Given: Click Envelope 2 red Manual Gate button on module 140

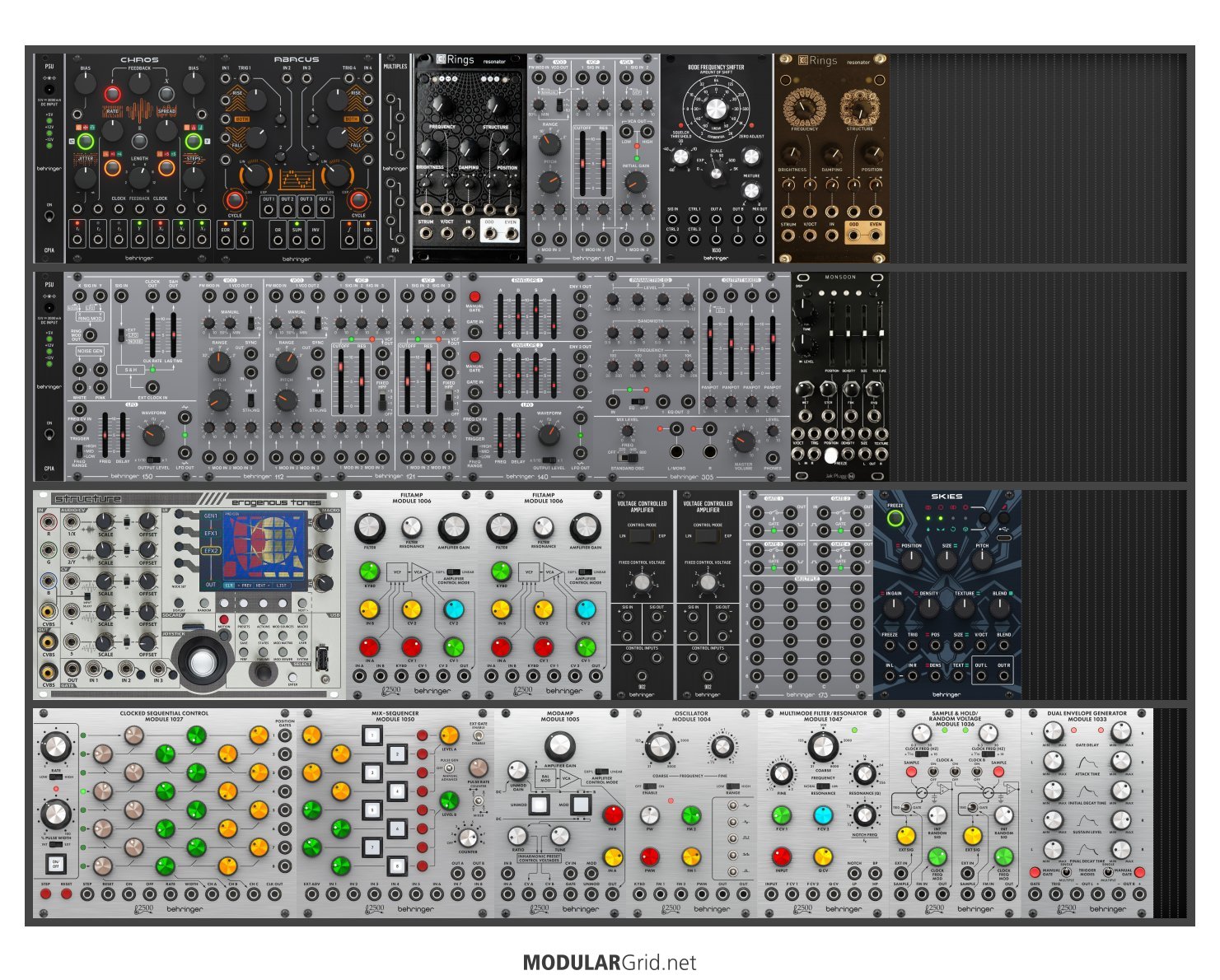Looking at the screenshot, I should [x=474, y=357].
